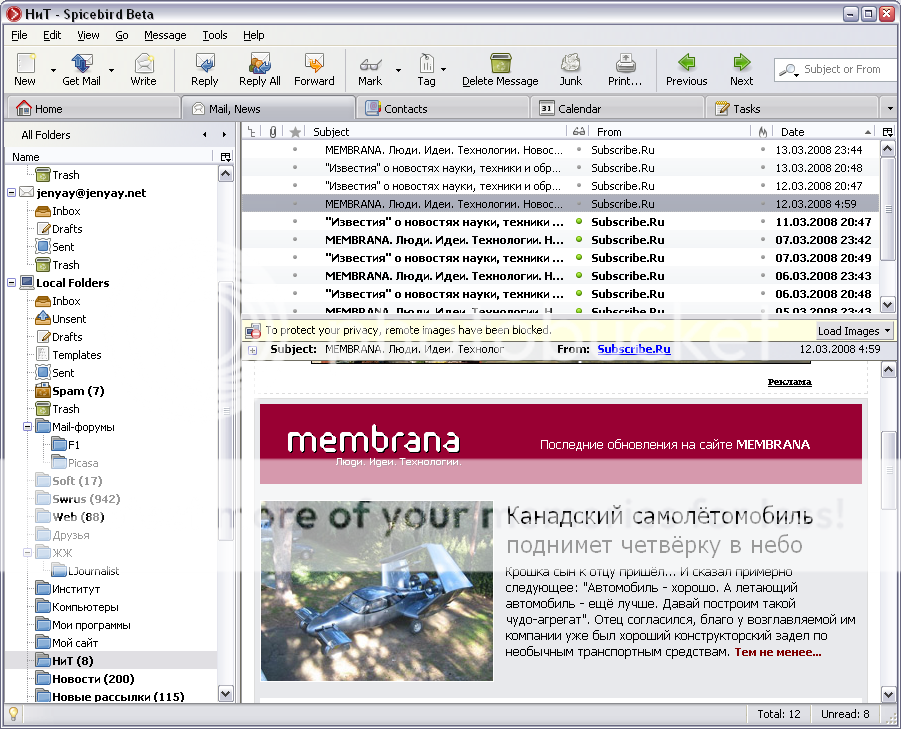This screenshot has width=901, height=729.
Task: Go to Next message icon
Action: click(741, 65)
